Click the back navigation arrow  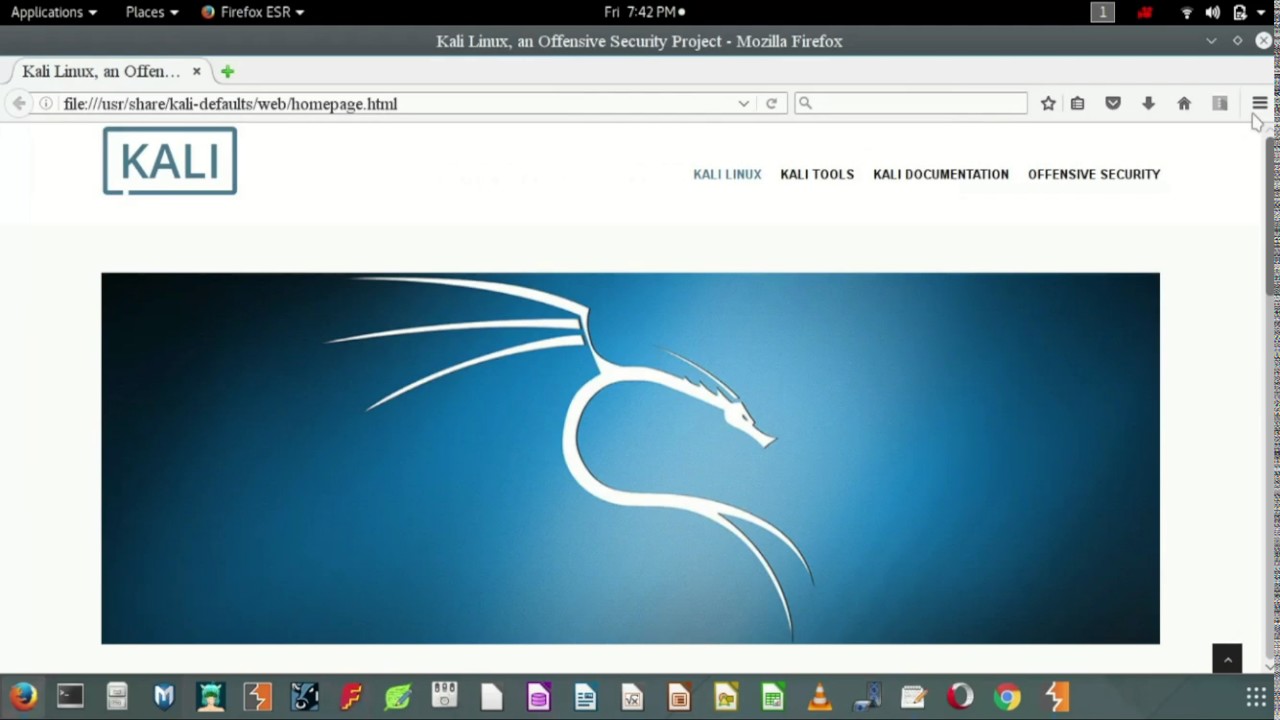point(19,103)
